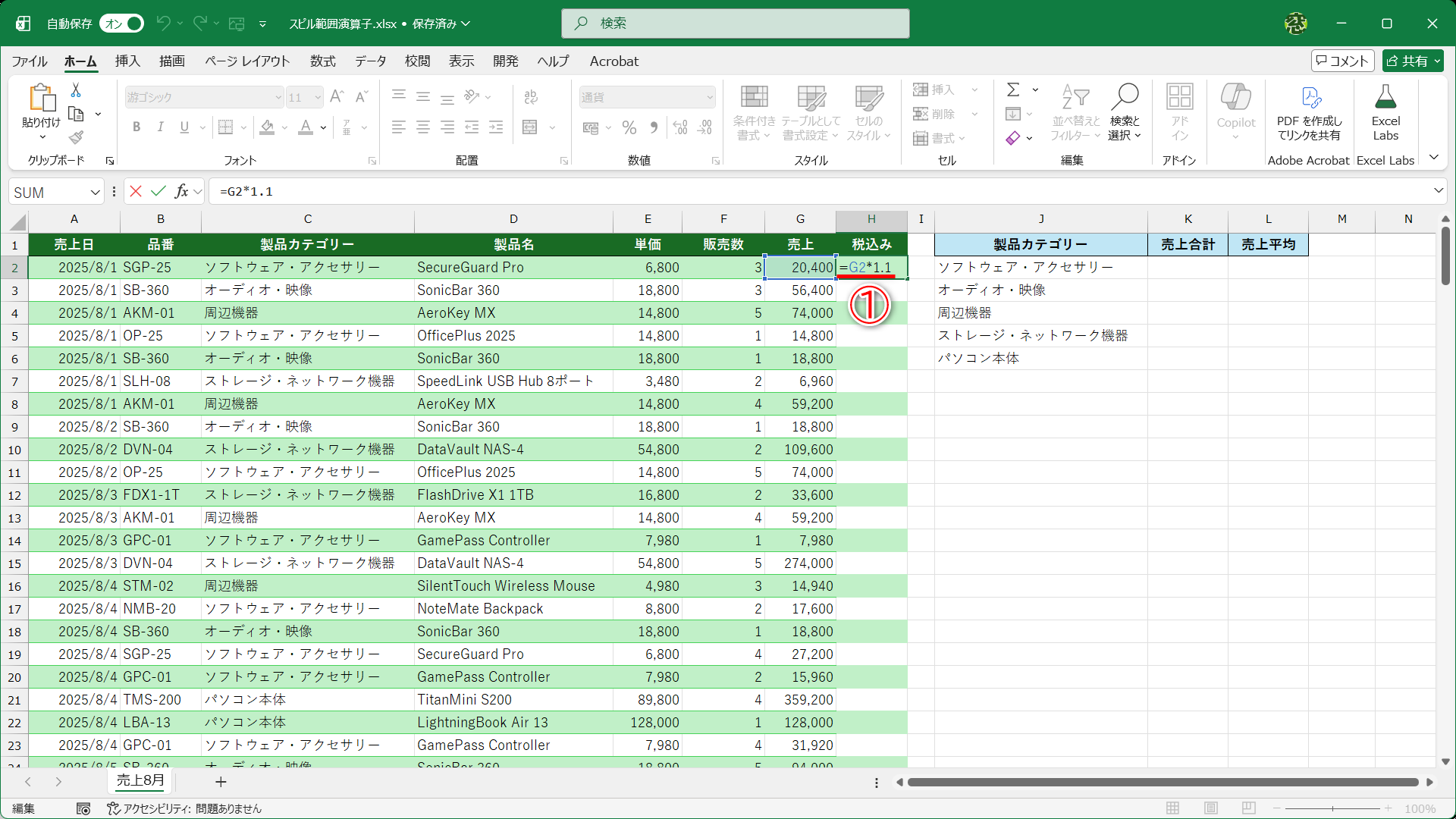The image size is (1456, 819).
Task: Click the search box in title bar
Action: coord(735,24)
